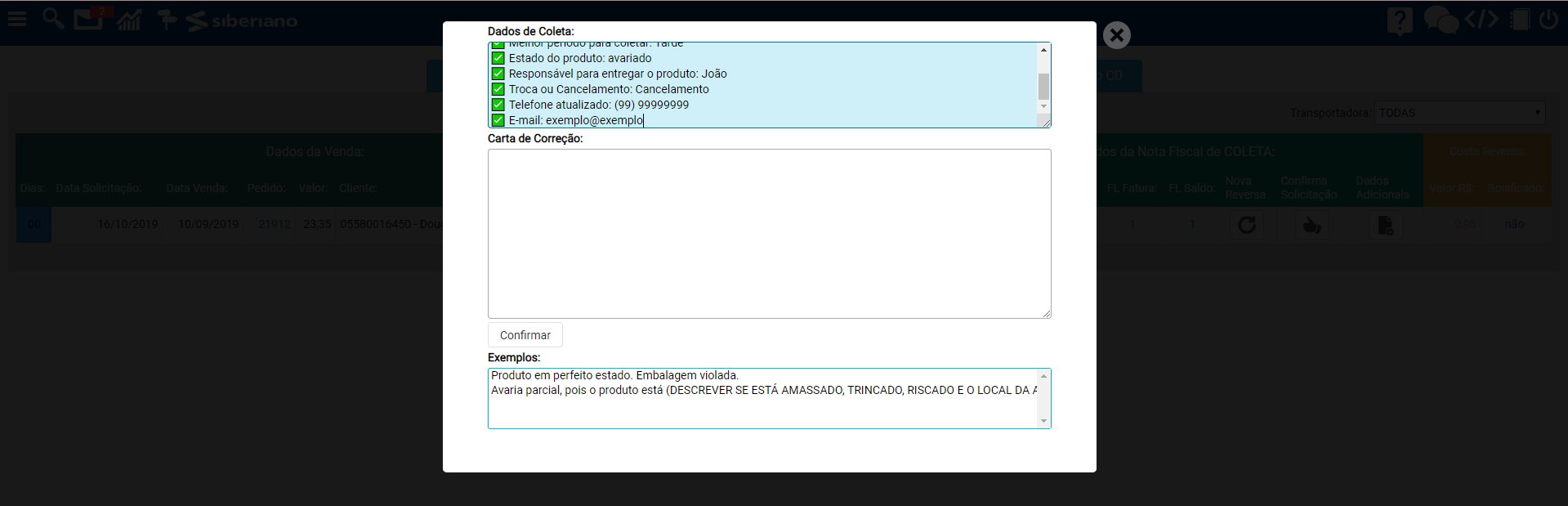Click the code brackets icon
The image size is (1568, 506).
coord(1481,20)
